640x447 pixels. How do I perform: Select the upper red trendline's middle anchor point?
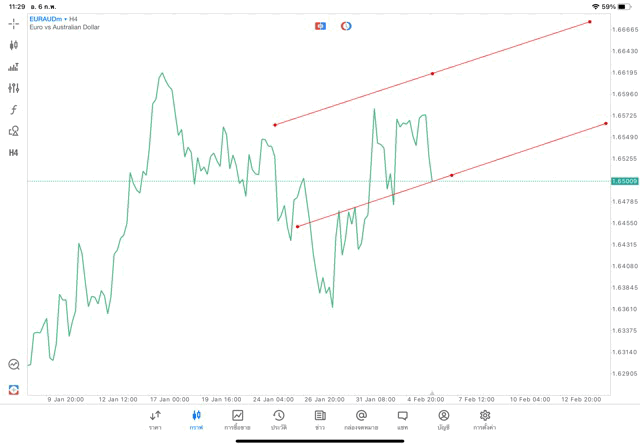coord(432,73)
